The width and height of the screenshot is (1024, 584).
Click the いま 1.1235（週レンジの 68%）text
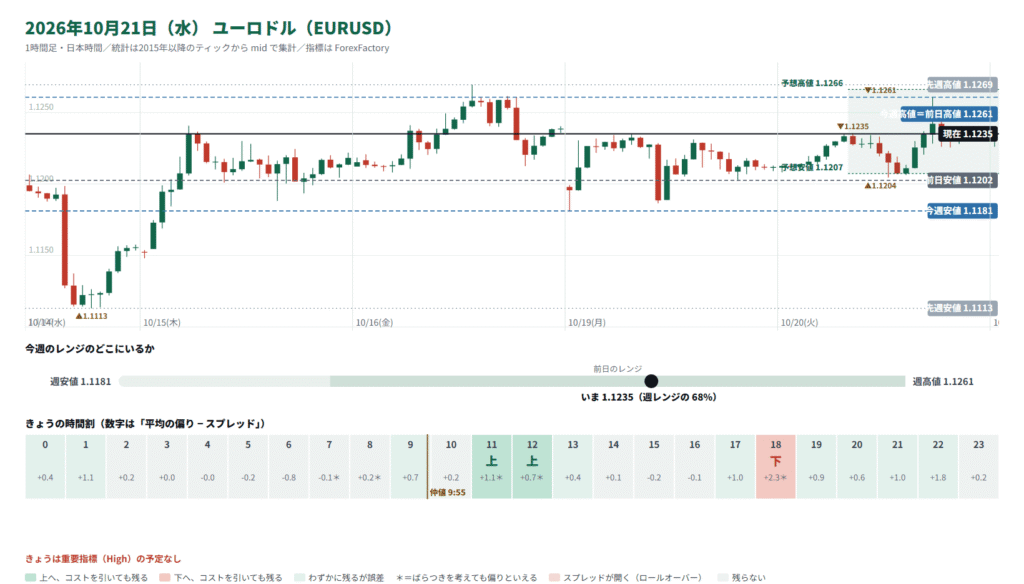click(x=648, y=397)
